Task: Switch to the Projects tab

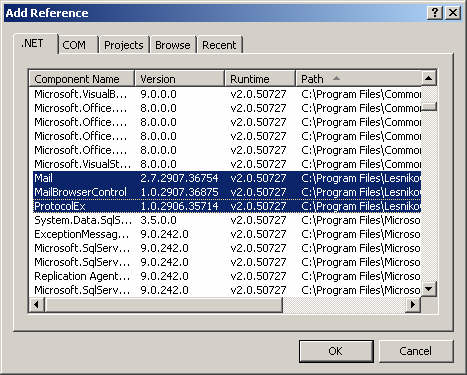Action: point(124,45)
